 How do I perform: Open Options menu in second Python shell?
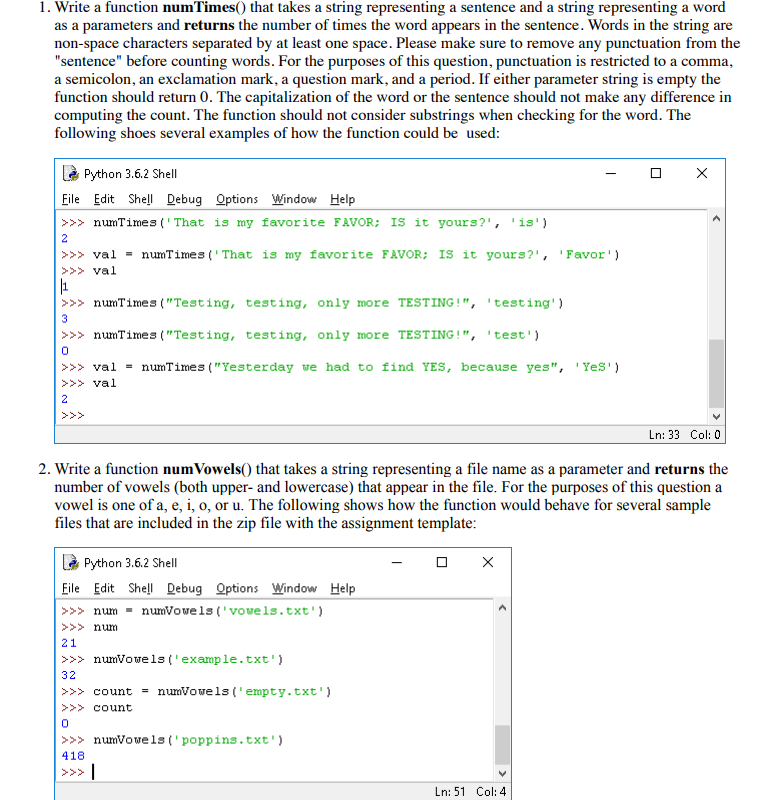tap(237, 588)
